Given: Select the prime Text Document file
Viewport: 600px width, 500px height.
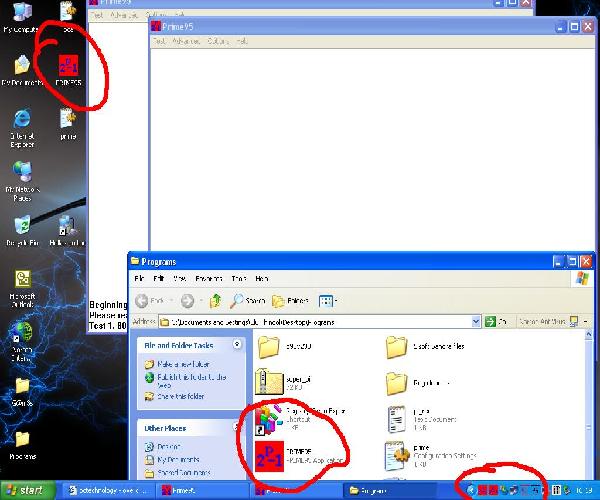Looking at the screenshot, I should [x=397, y=419].
